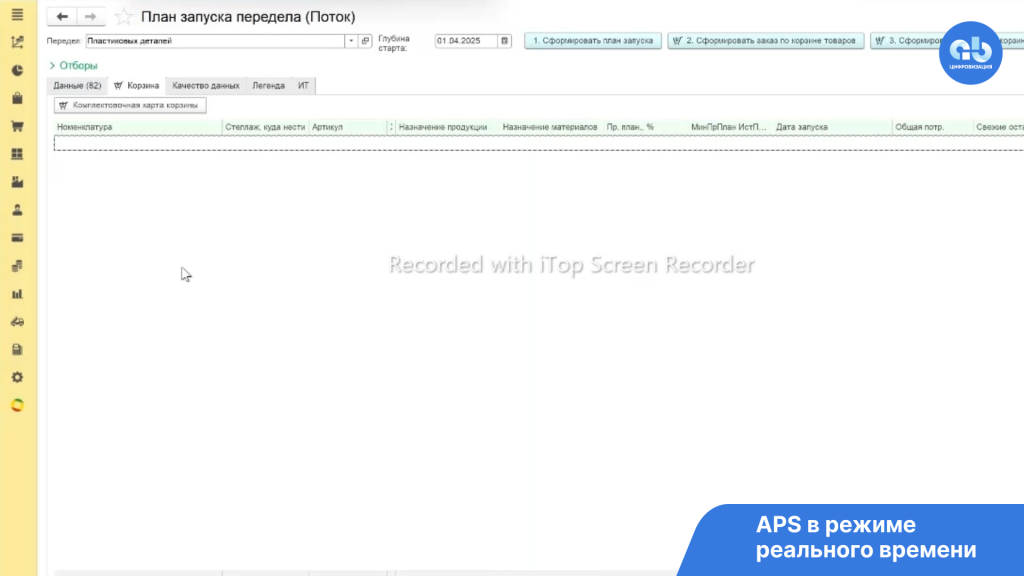Click the Номенклатура column header
Viewport: 1024px width, 576px height.
coord(138,127)
